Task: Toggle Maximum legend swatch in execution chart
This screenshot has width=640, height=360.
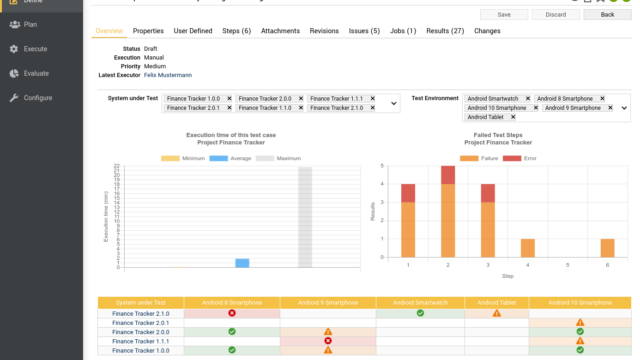Action: 265,158
